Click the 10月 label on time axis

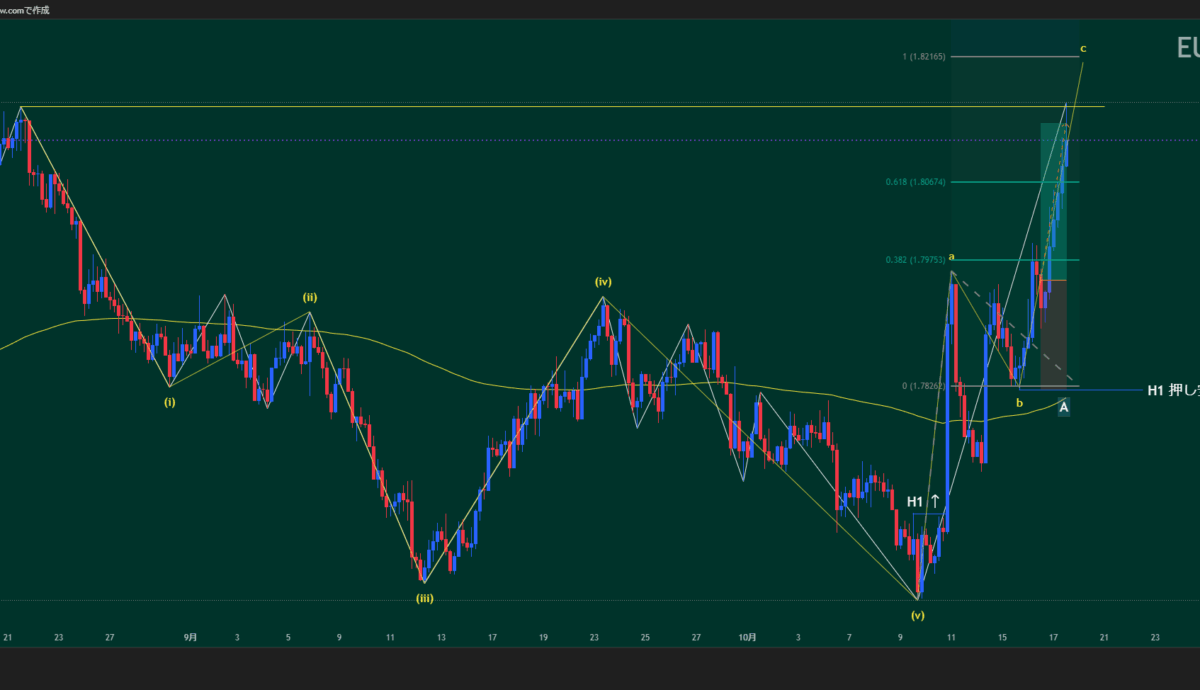tap(747, 637)
